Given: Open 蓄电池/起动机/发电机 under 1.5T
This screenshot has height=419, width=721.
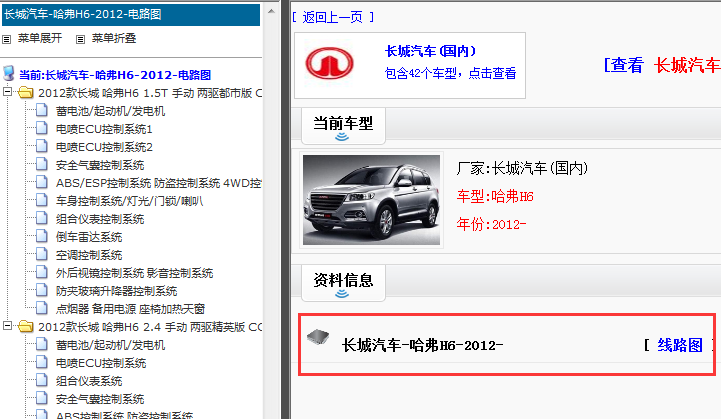Looking at the screenshot, I should point(110,111).
